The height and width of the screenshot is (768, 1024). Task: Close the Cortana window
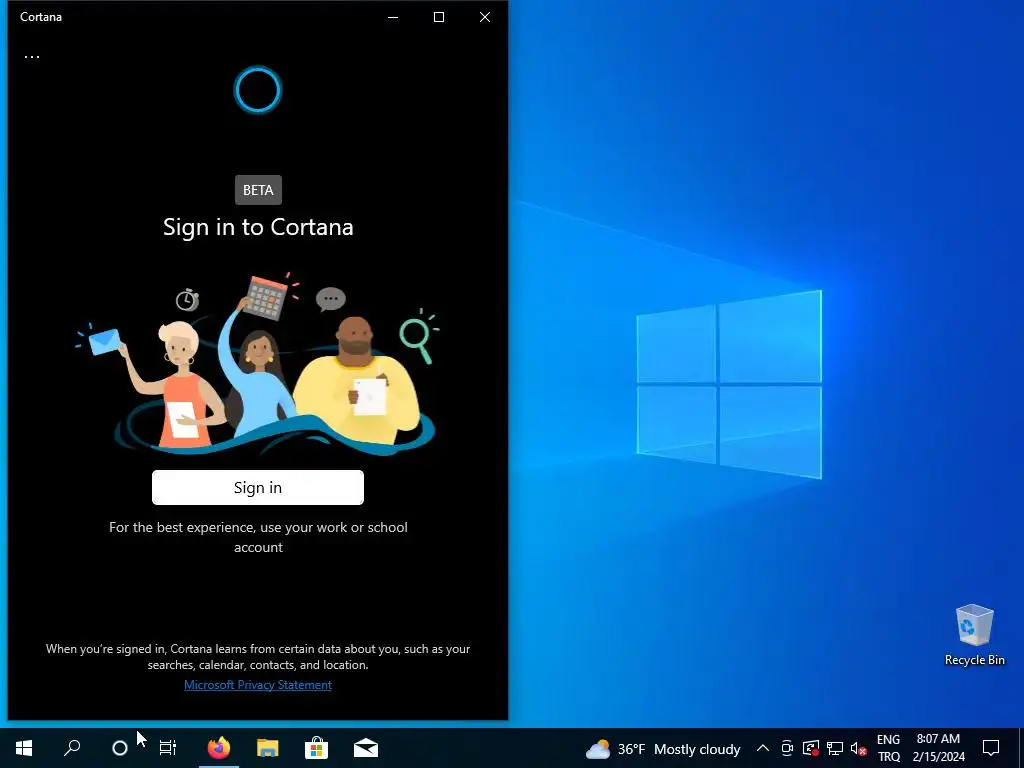tap(485, 17)
